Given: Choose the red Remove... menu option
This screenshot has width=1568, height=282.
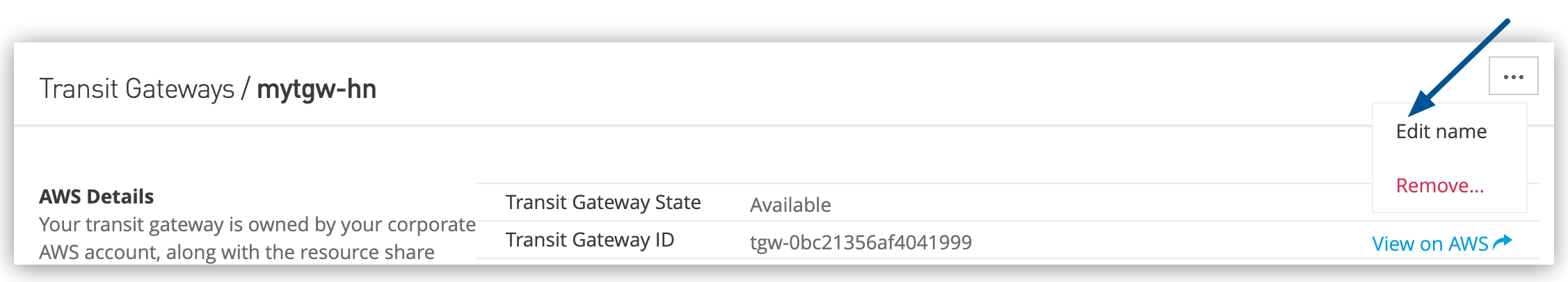Looking at the screenshot, I should point(1439,185).
